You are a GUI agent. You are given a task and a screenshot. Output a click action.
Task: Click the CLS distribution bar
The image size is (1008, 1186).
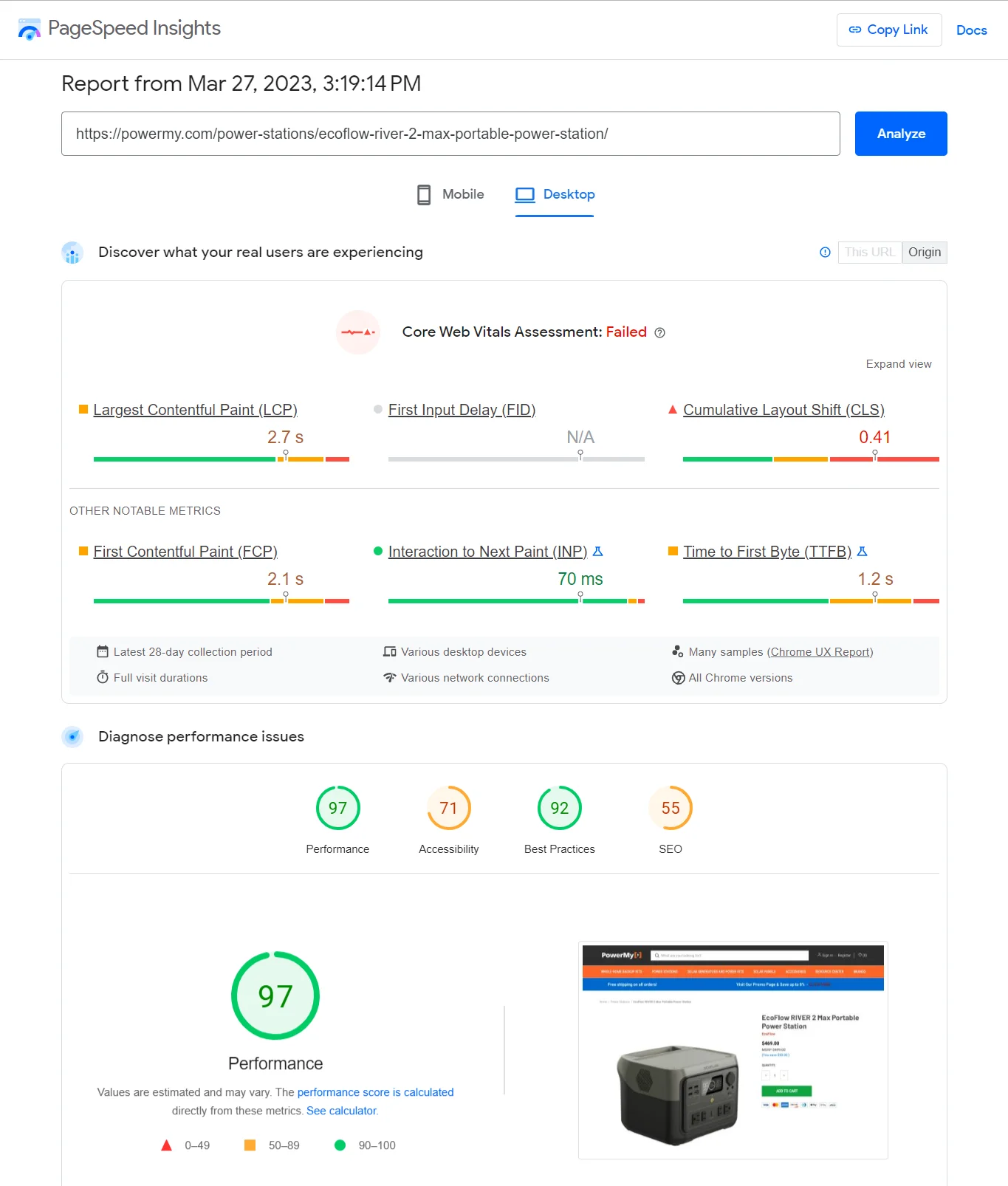tap(811, 459)
